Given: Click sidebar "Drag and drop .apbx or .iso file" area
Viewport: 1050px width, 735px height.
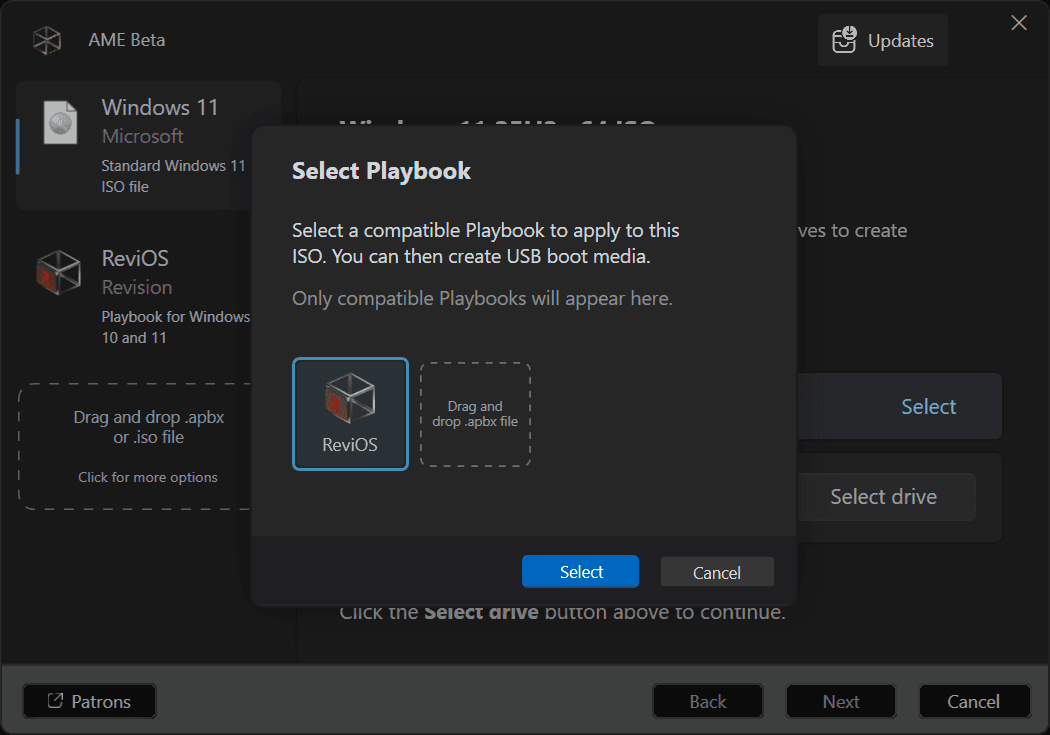Looking at the screenshot, I should 148,427.
